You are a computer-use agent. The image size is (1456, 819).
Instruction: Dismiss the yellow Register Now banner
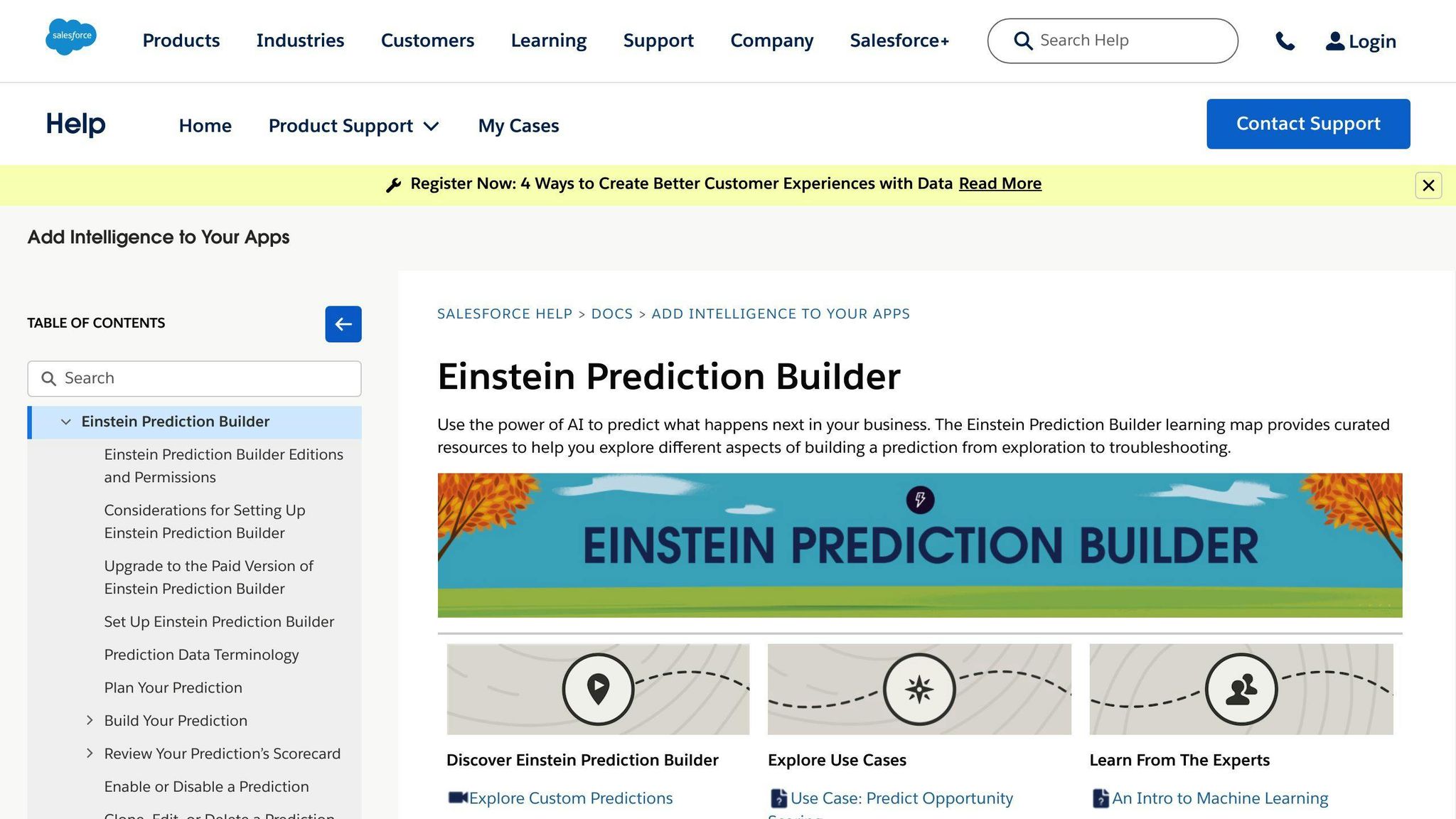click(x=1428, y=186)
